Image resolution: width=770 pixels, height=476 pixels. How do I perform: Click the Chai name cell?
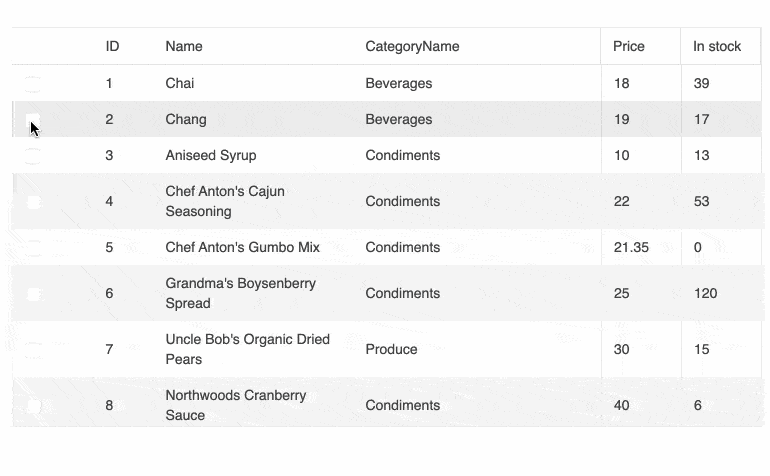180,83
